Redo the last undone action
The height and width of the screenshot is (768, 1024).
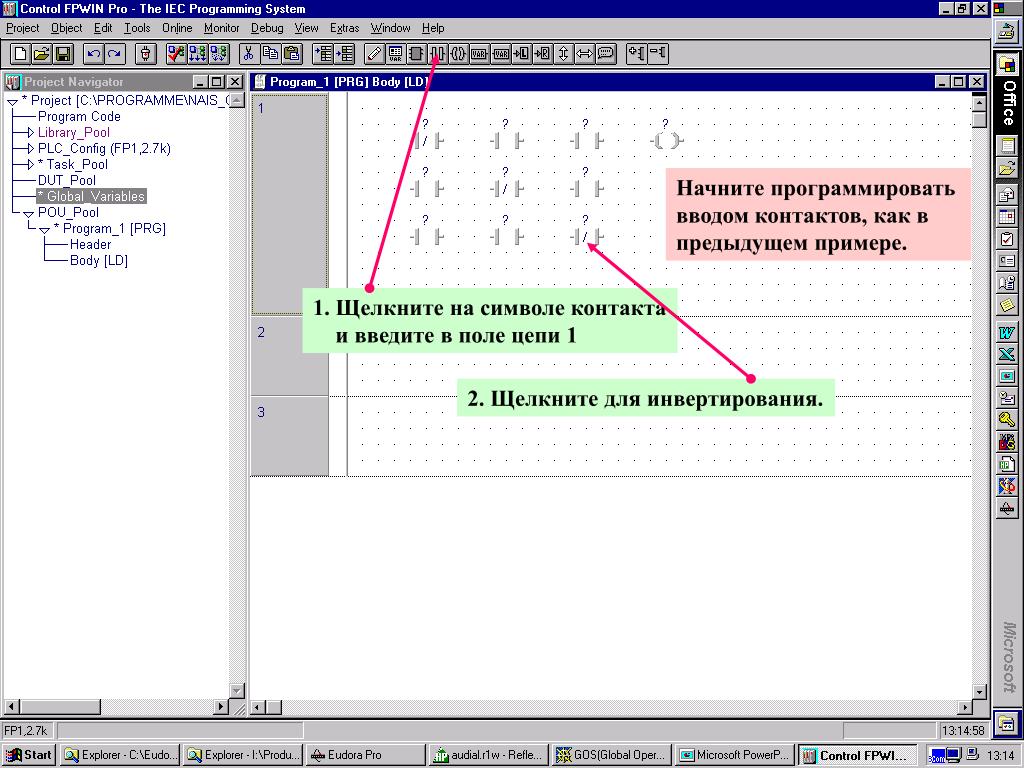click(114, 54)
